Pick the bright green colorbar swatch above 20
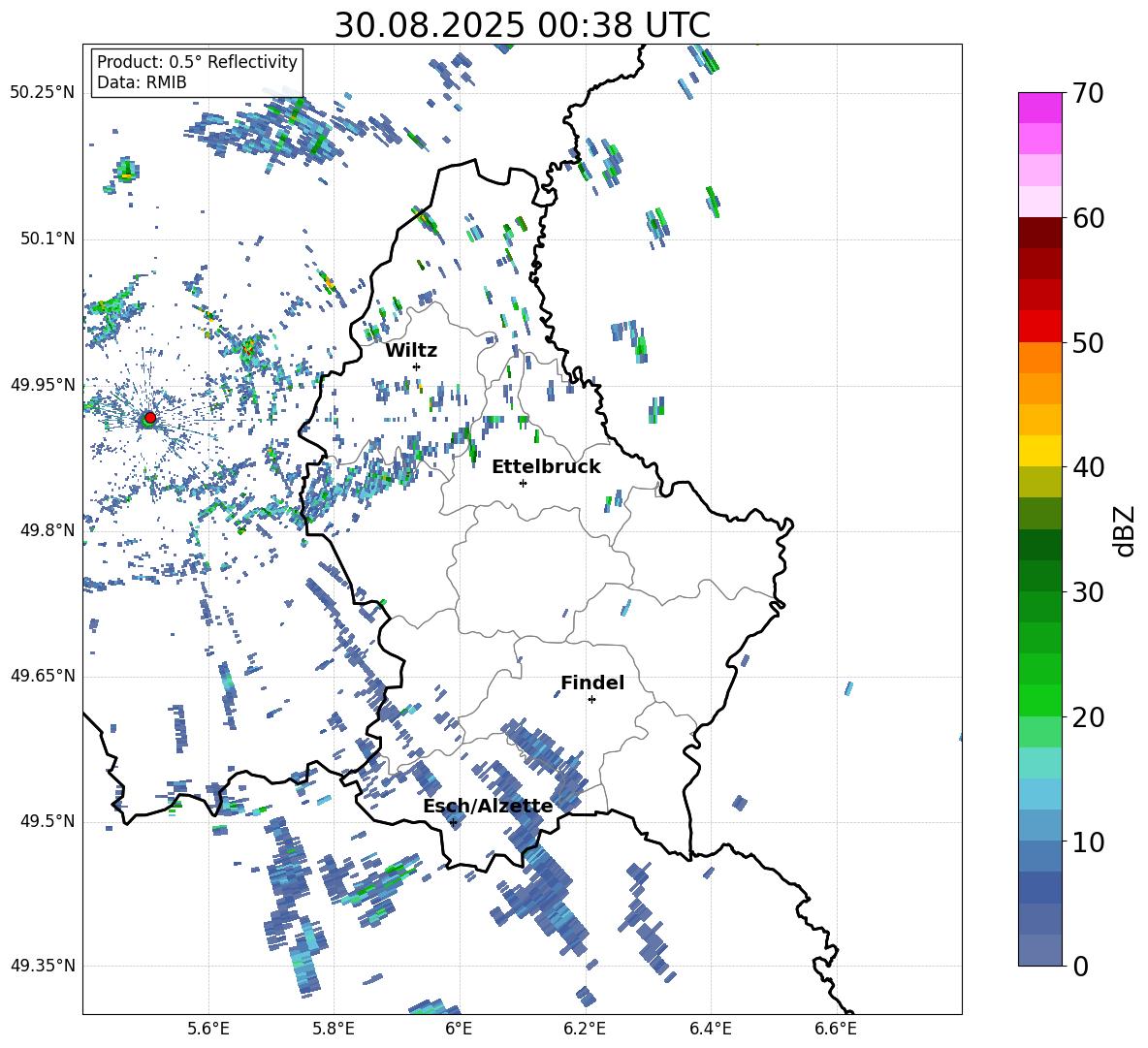 pos(1039,701)
